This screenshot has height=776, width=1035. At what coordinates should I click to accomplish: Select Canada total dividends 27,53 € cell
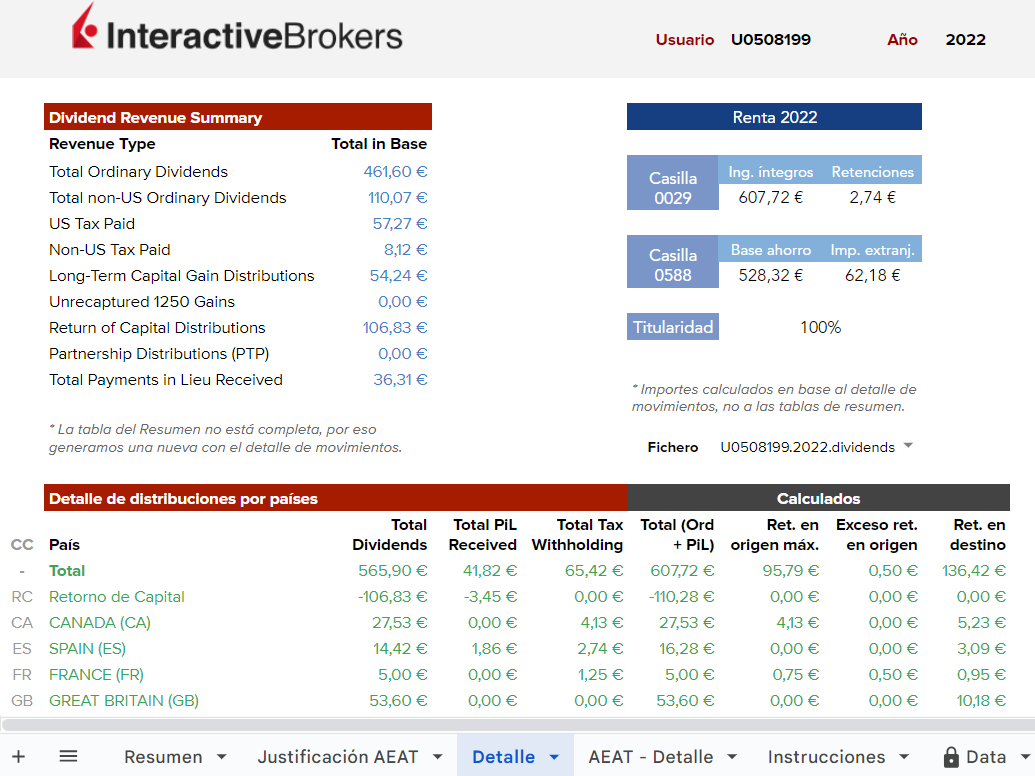click(399, 622)
